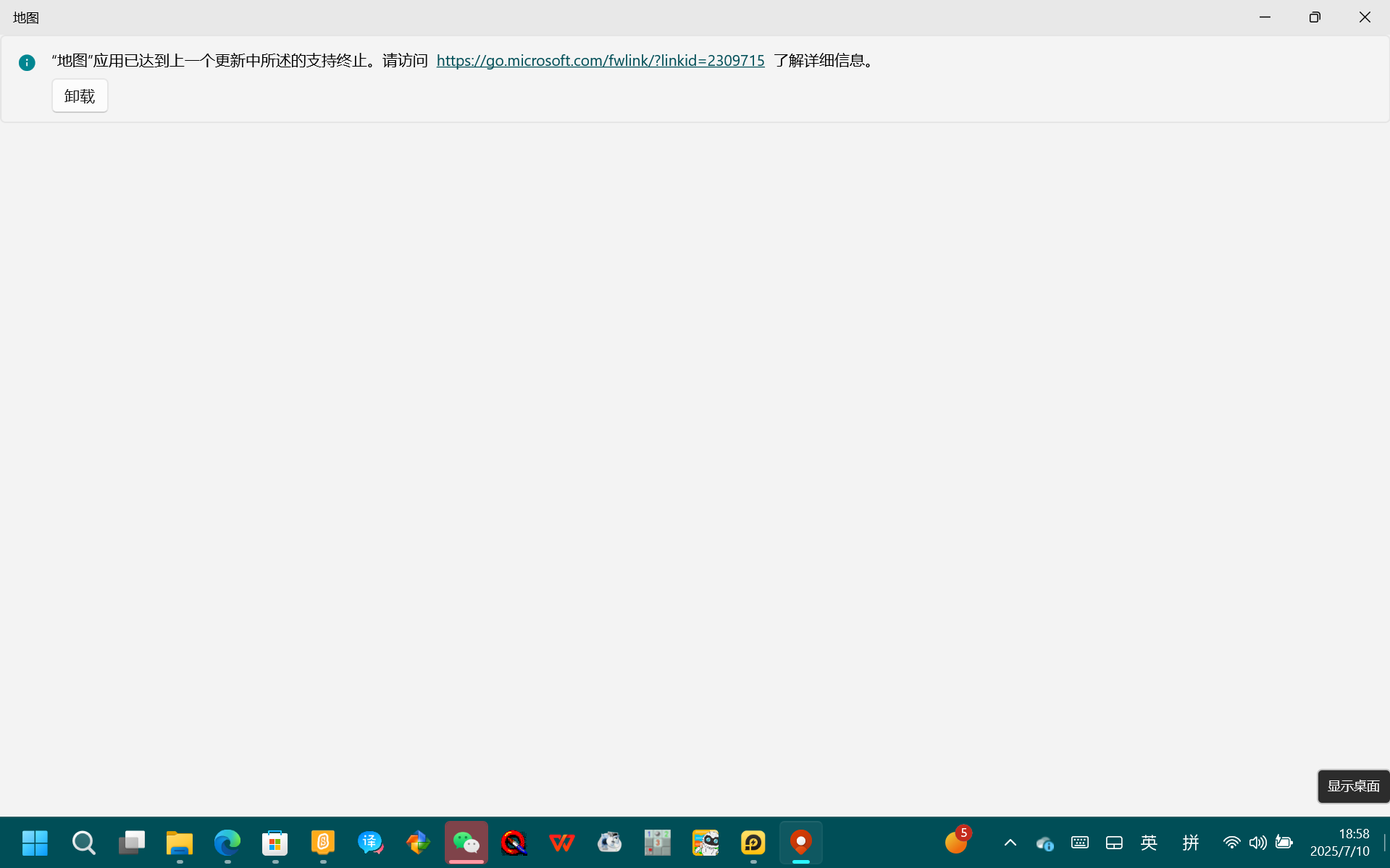This screenshot has height=868, width=1390.
Task: Open Microsoft Store from the taskbar
Action: [275, 843]
